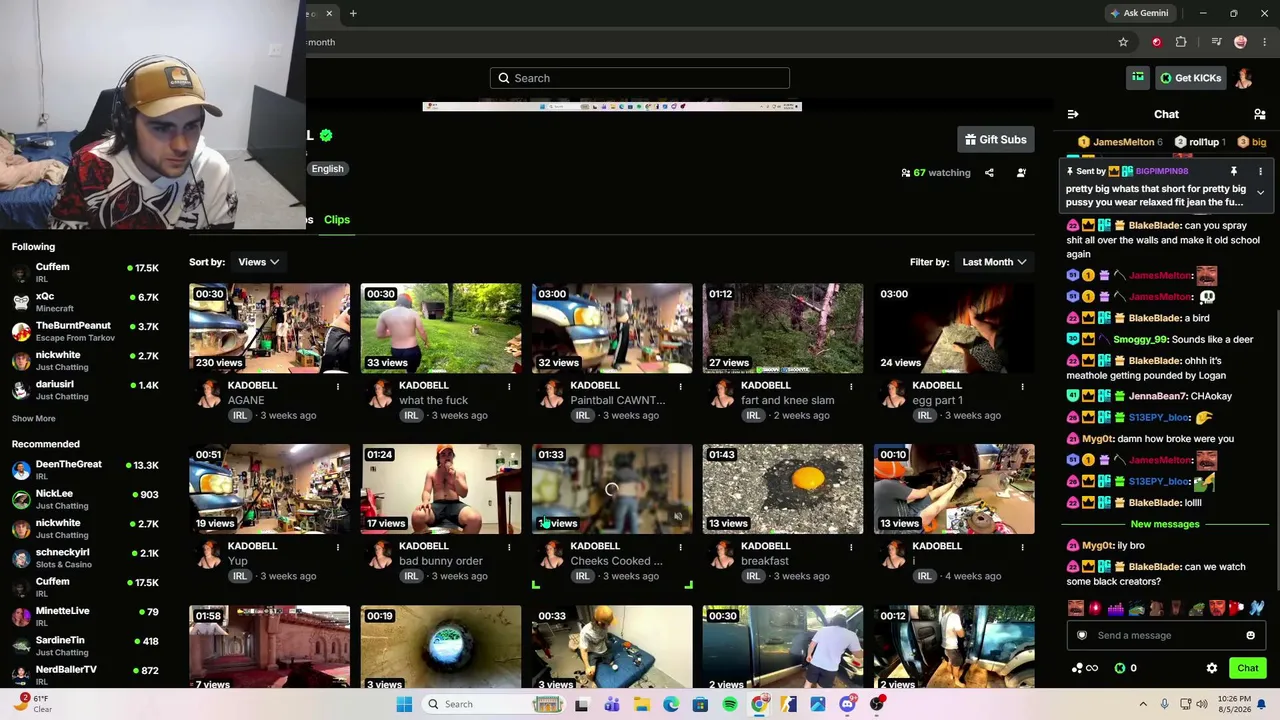Play the bad bunny order clip thumbnail
Image resolution: width=1280 pixels, height=720 pixels.
pyautogui.click(x=441, y=489)
